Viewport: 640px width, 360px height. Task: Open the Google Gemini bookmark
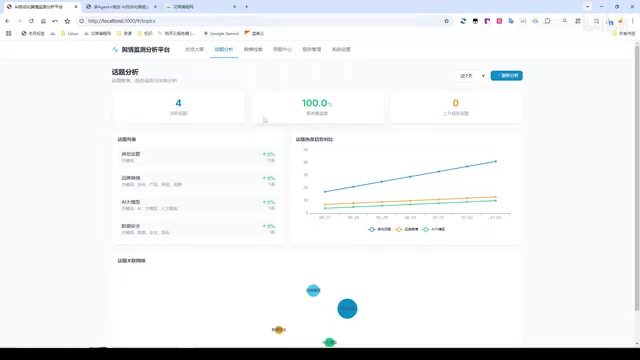[x=221, y=33]
